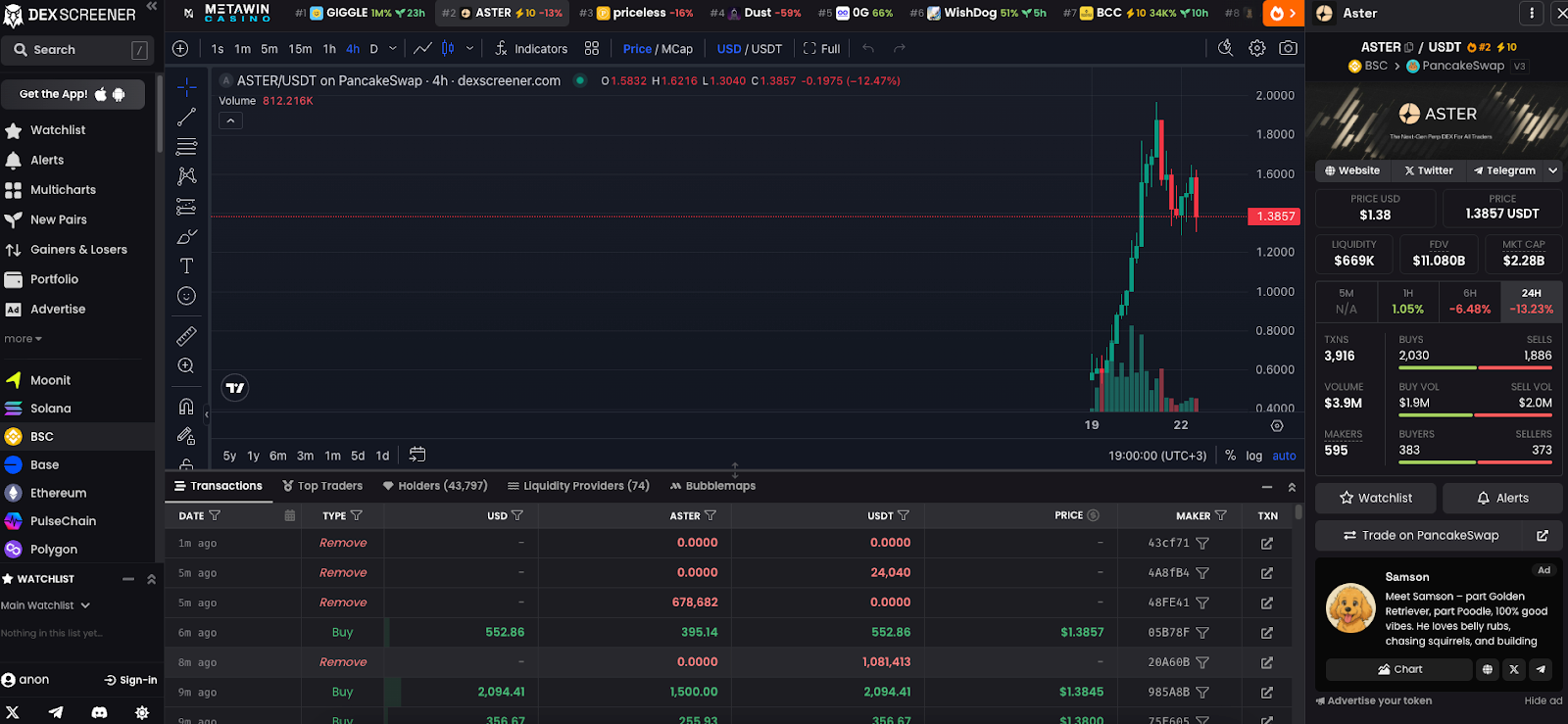Switch chart to Price mode
The width and height of the screenshot is (1568, 724).
pos(637,49)
